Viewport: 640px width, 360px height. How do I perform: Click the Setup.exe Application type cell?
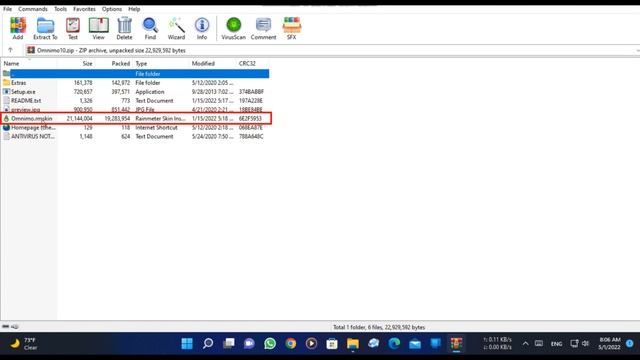tap(150, 91)
